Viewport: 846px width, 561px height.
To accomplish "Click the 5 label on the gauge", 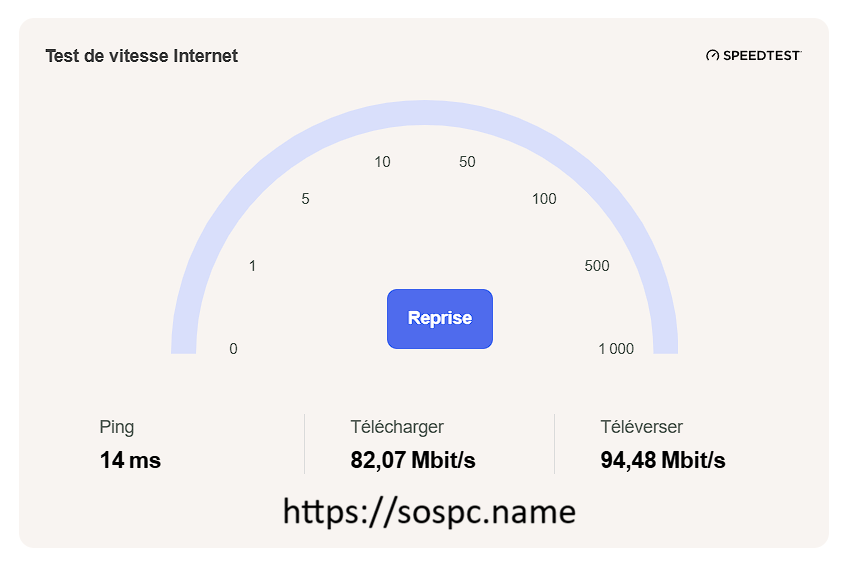I will coord(305,199).
